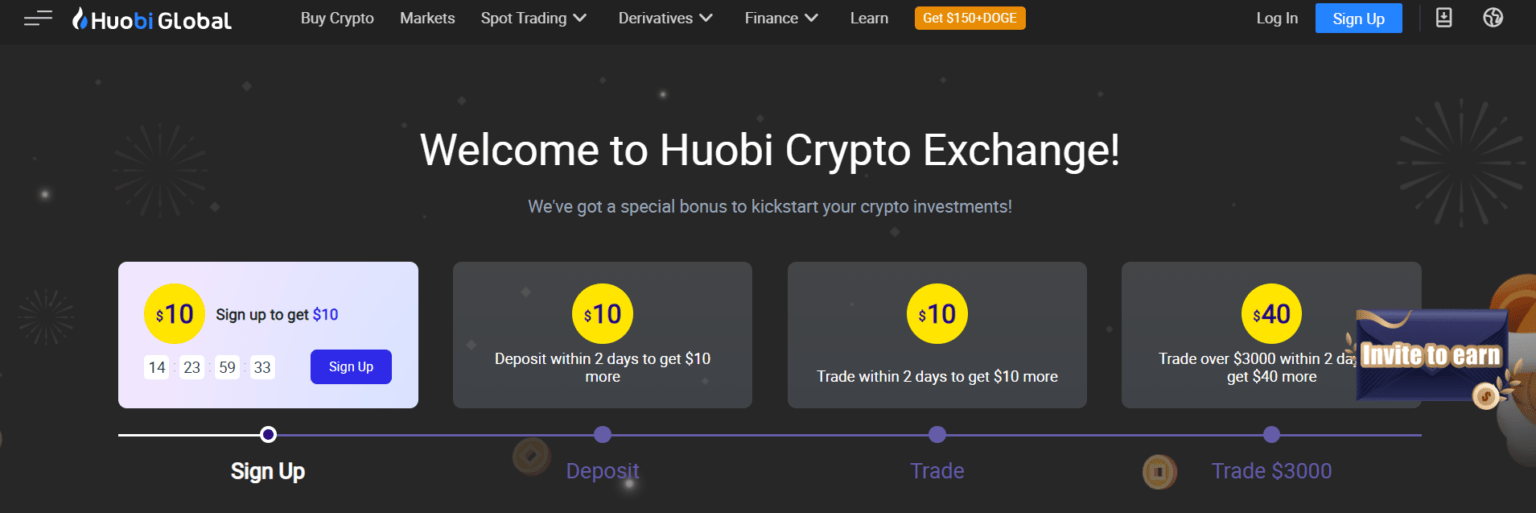Expand the Derivatives dropdown

point(666,18)
